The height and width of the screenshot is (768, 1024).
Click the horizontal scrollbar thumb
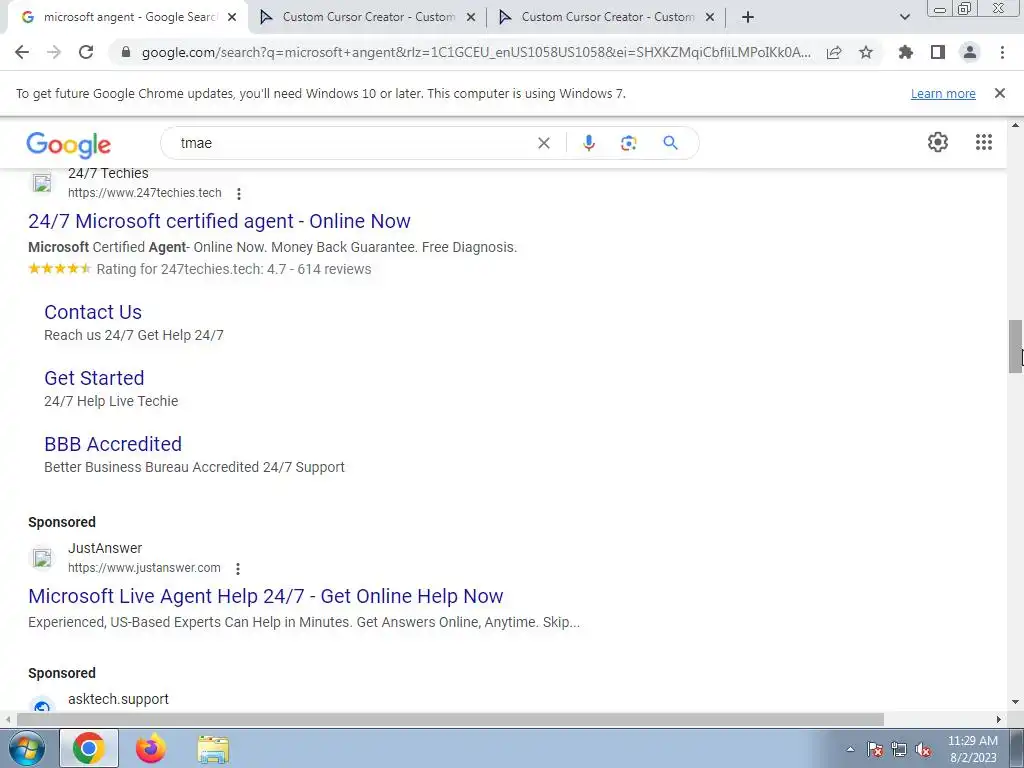(450, 719)
